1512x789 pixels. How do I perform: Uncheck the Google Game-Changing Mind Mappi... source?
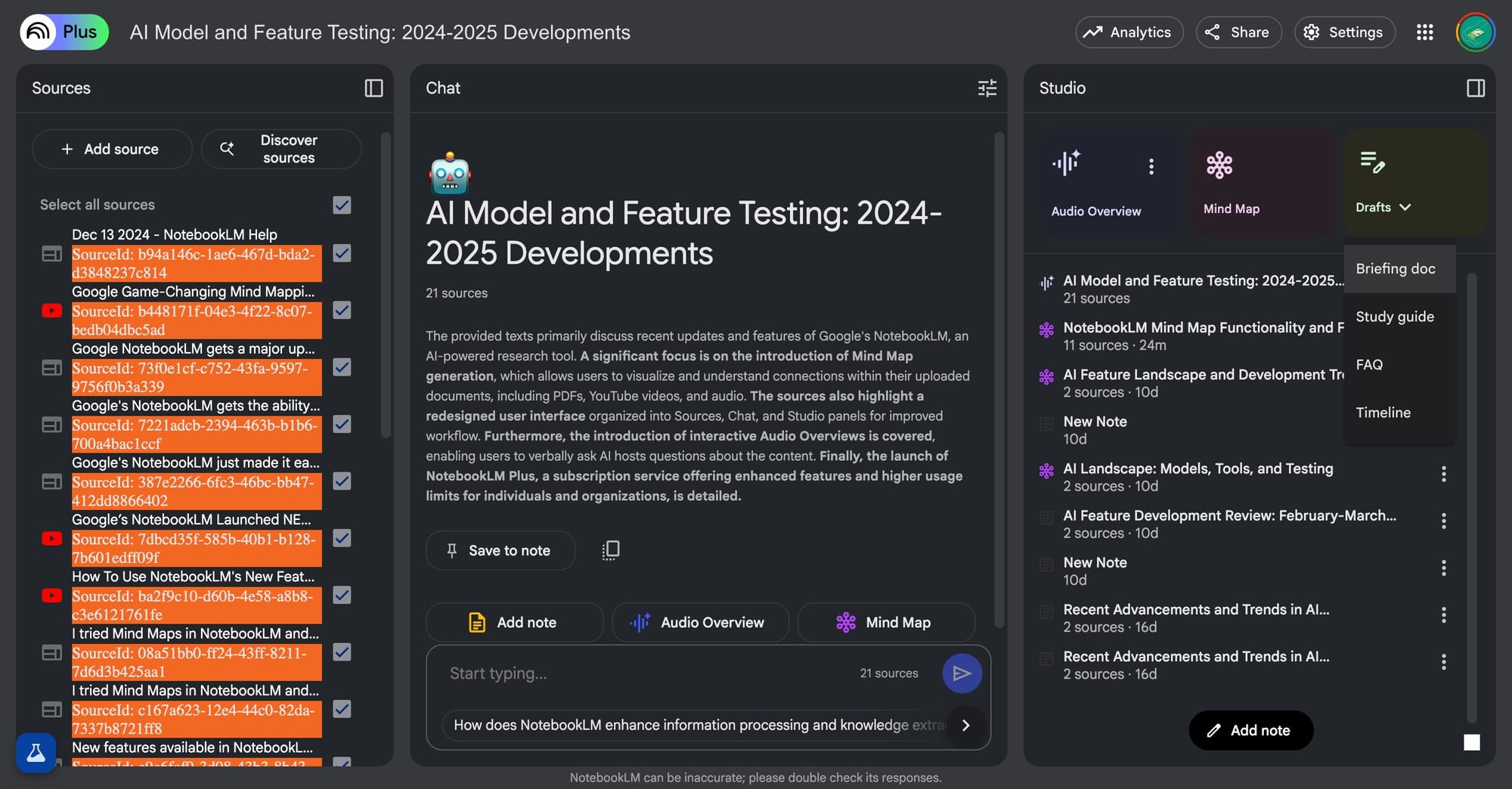pos(342,310)
